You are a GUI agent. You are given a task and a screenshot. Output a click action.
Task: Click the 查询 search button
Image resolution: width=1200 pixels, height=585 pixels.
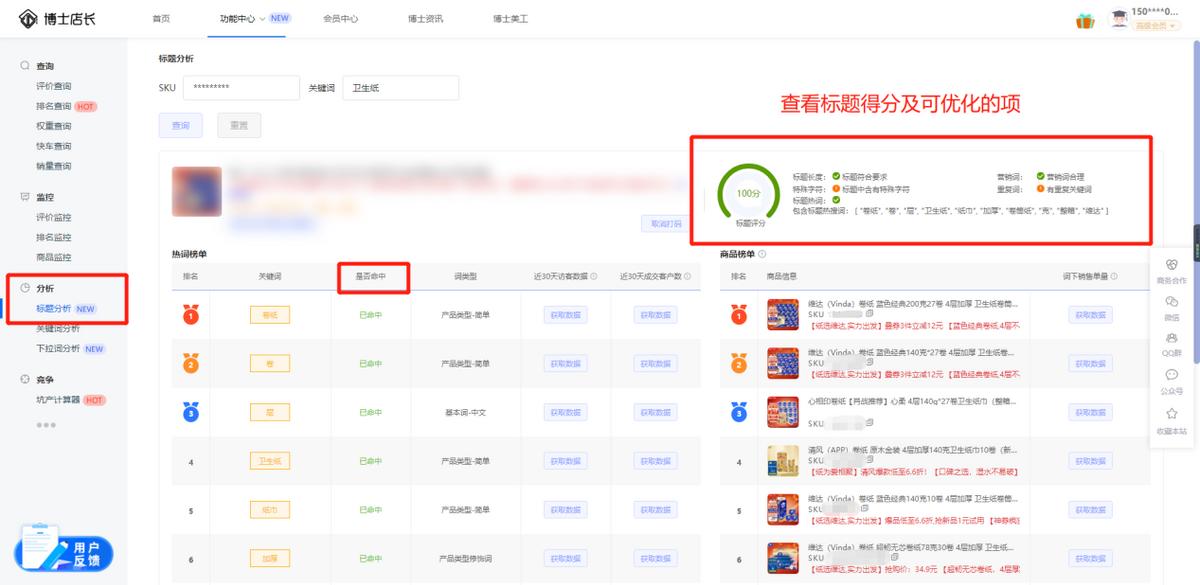click(x=180, y=125)
